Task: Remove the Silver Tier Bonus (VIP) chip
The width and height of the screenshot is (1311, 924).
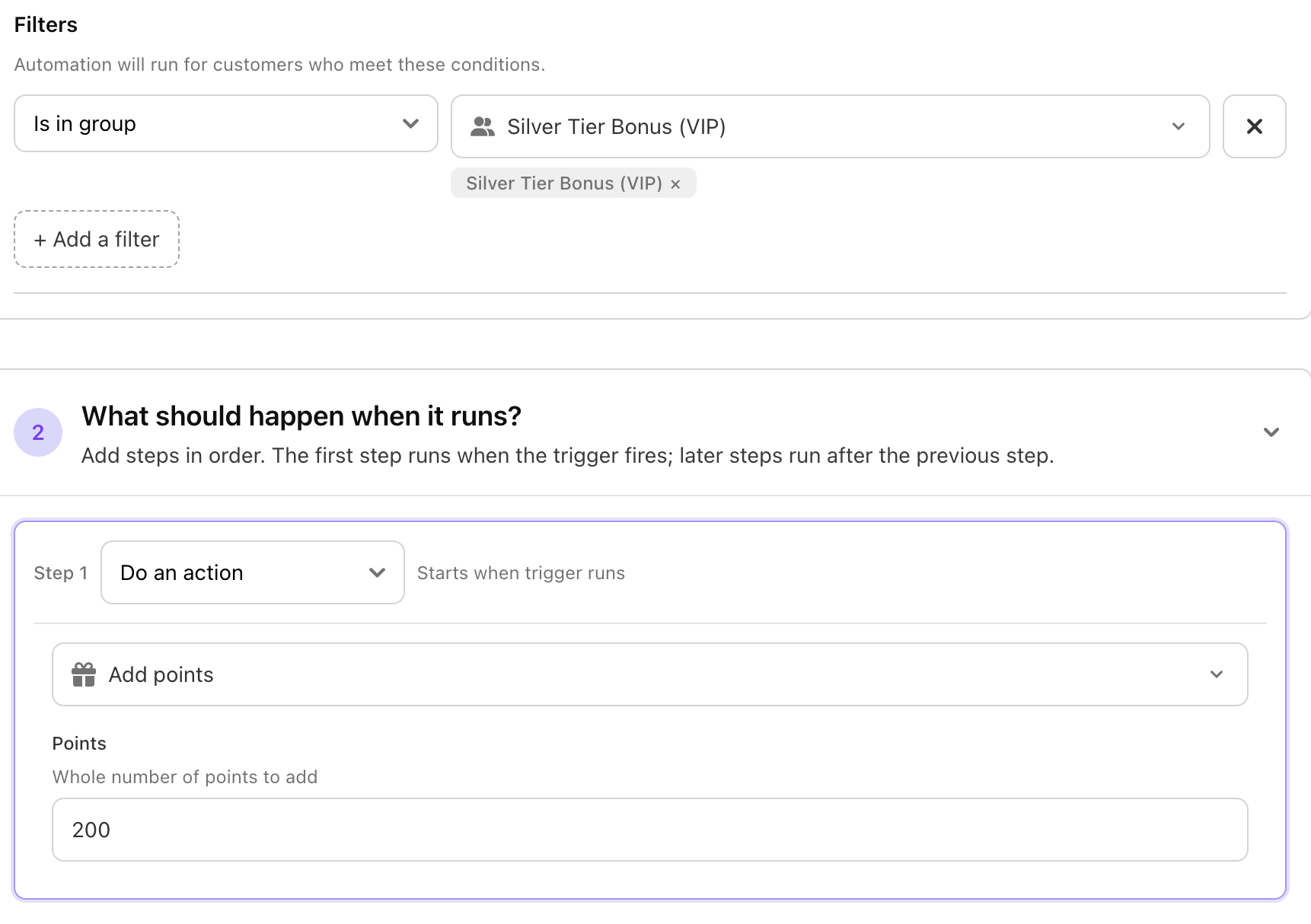Action: (675, 184)
